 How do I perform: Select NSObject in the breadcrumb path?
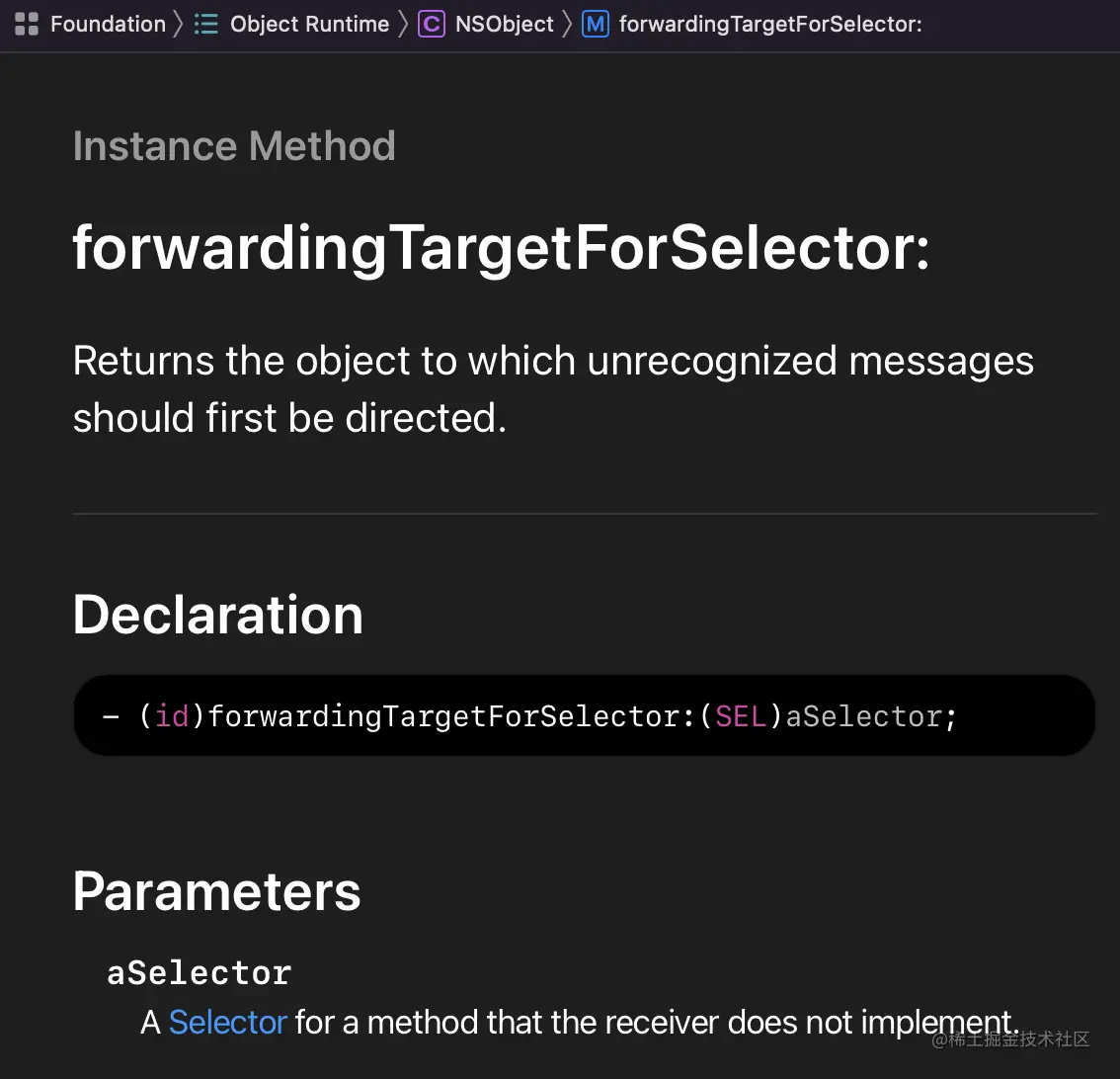click(x=505, y=25)
